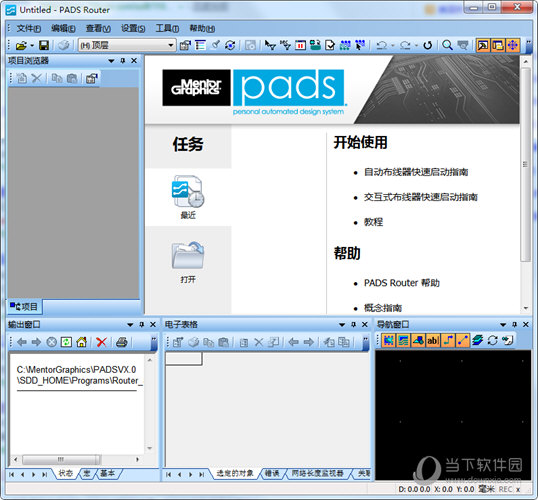The image size is (538, 500).
Task: Click the Open file icon in main toolbar
Action: [x=21, y=45]
